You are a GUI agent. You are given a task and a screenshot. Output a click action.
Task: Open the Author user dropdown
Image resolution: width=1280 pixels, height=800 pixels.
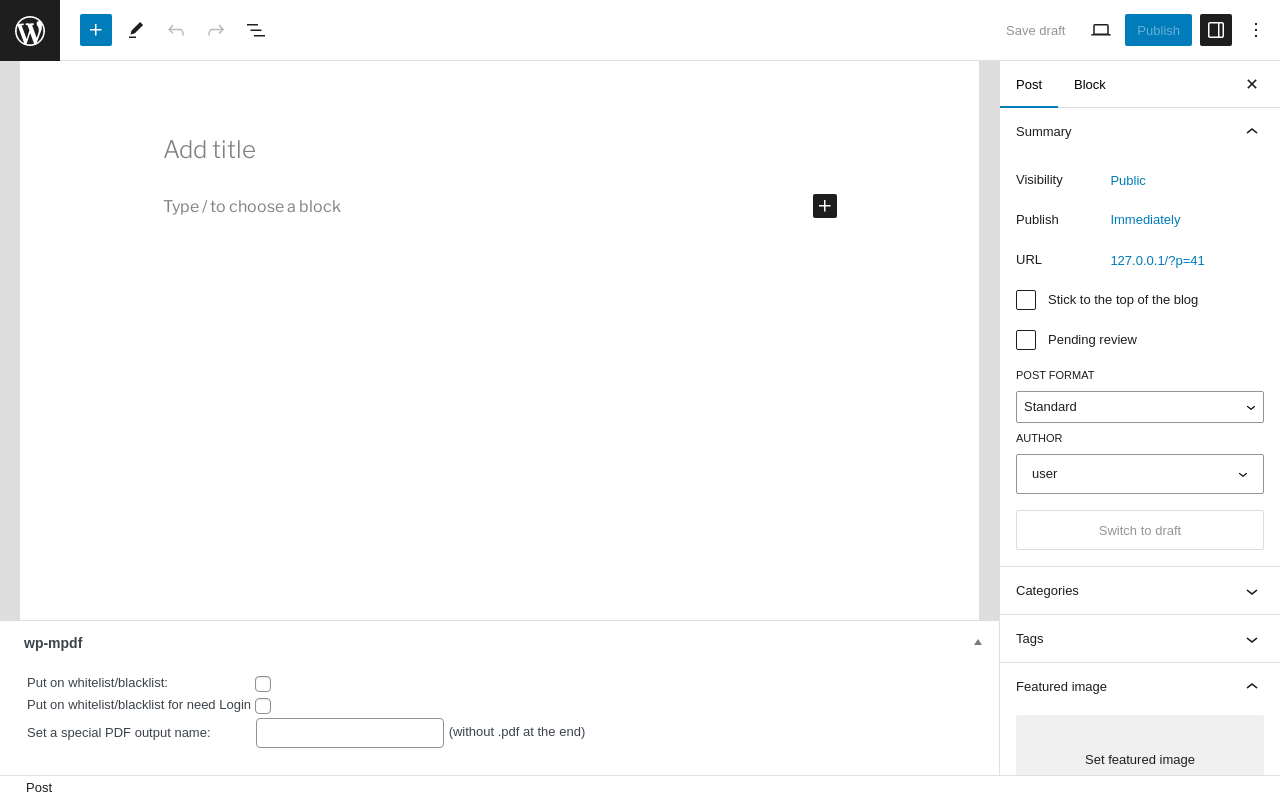[x=1140, y=474]
